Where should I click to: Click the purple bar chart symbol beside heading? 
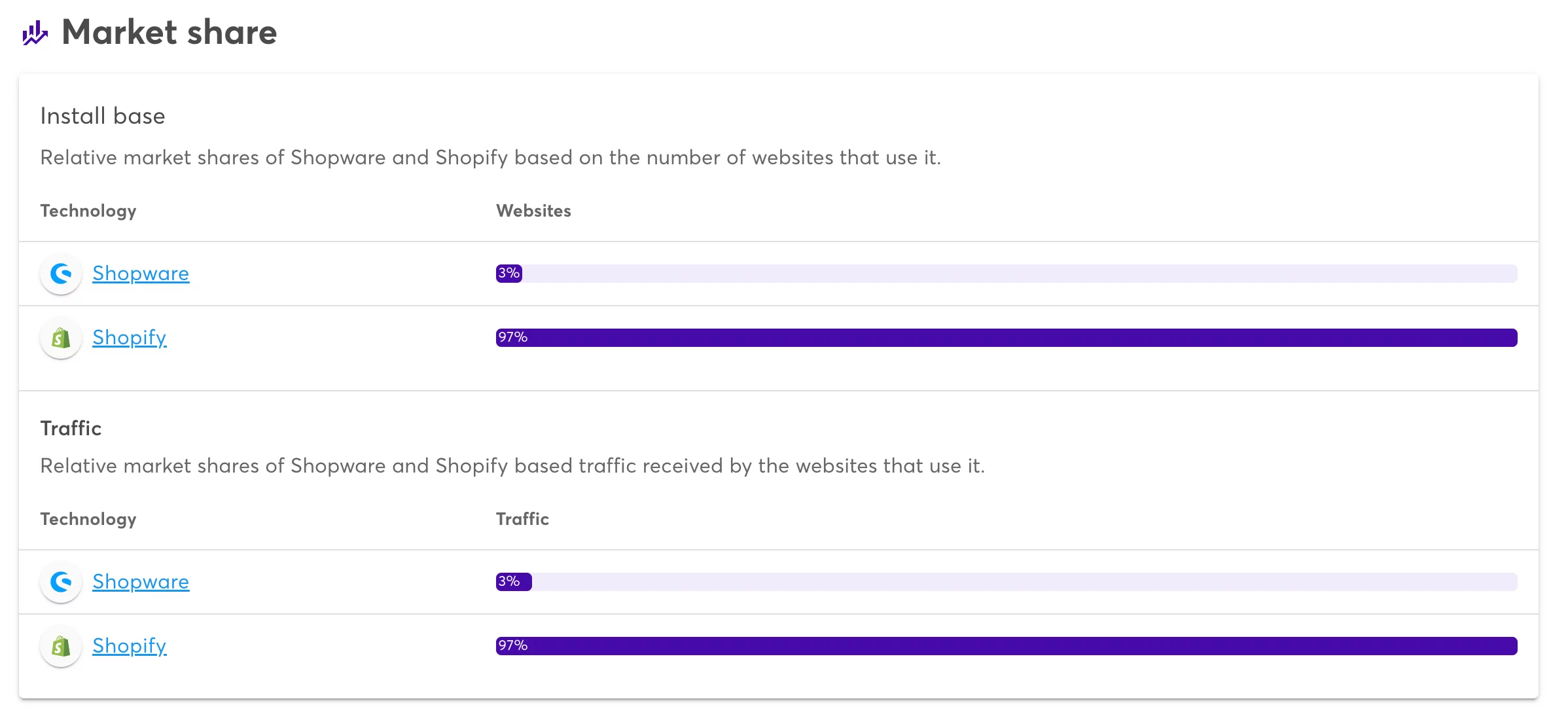[x=36, y=33]
